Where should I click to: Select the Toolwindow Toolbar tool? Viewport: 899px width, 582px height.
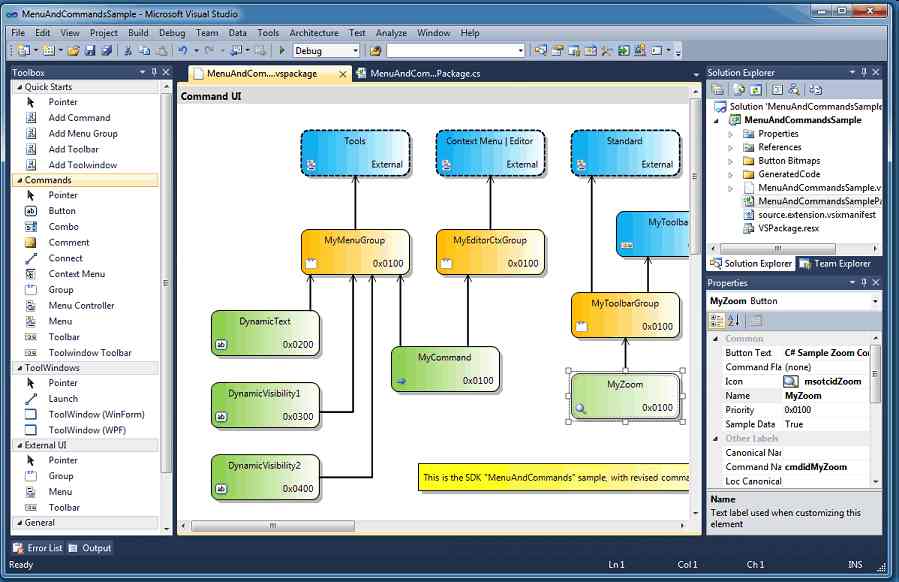pos(90,353)
